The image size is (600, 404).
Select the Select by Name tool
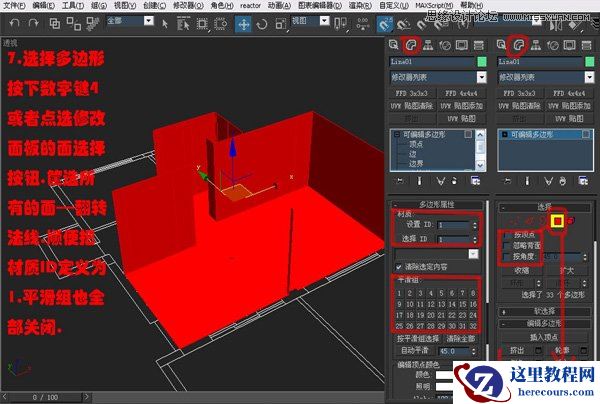(x=184, y=24)
